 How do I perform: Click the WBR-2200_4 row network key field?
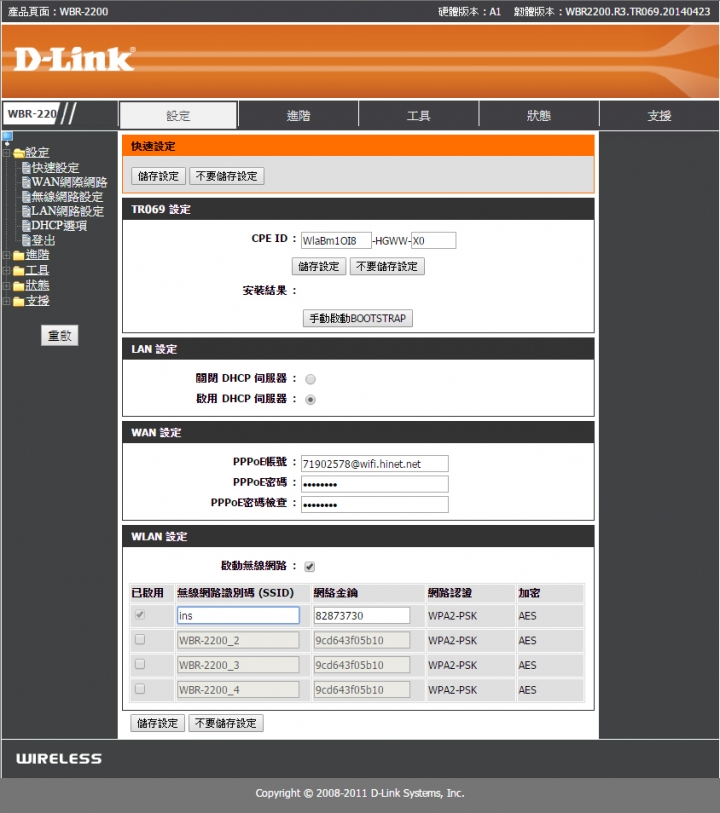(362, 690)
